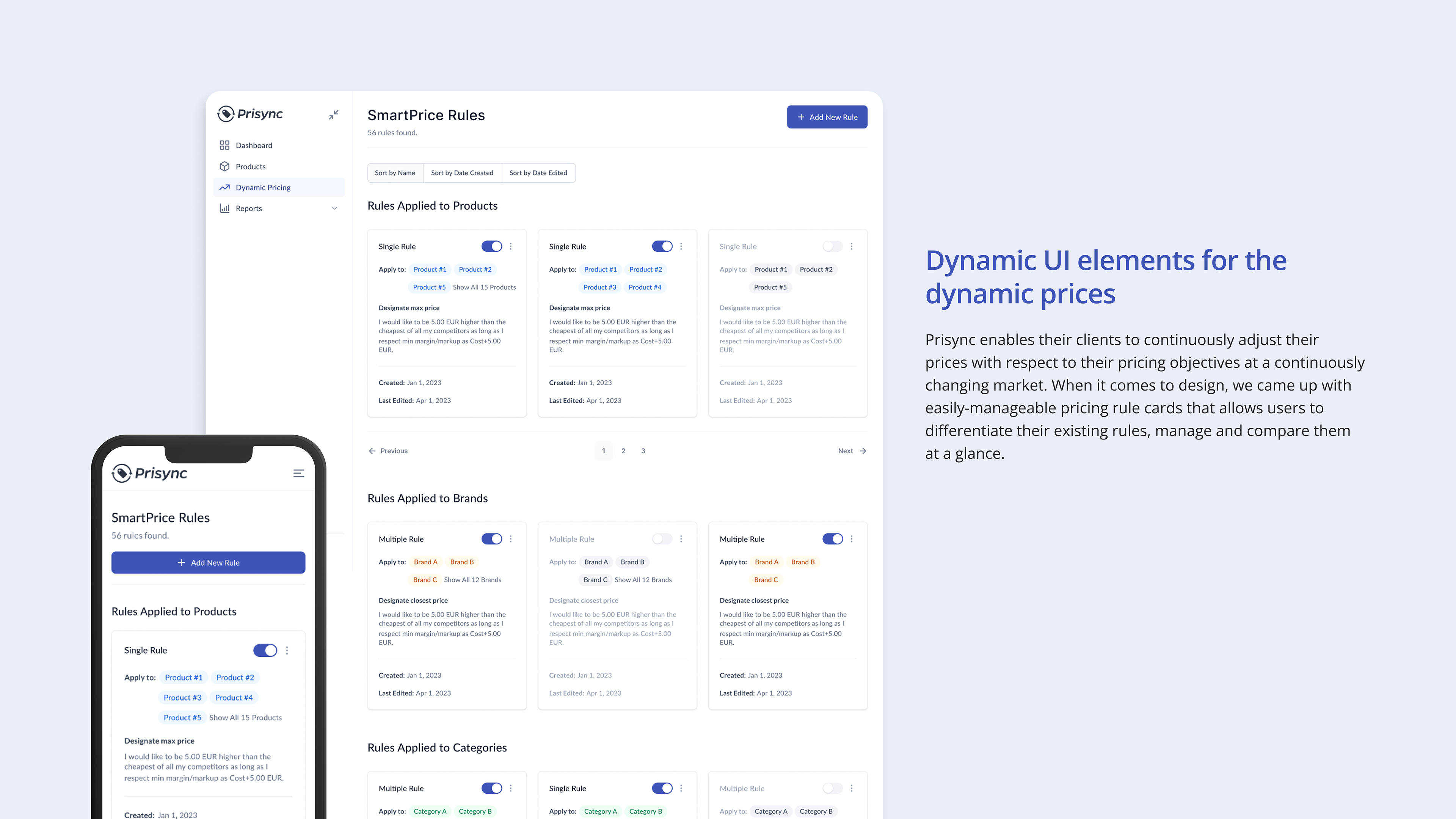Expand Show All 12 Brands on first brand card
Viewport: 1456px width, 819px height.
472,580
